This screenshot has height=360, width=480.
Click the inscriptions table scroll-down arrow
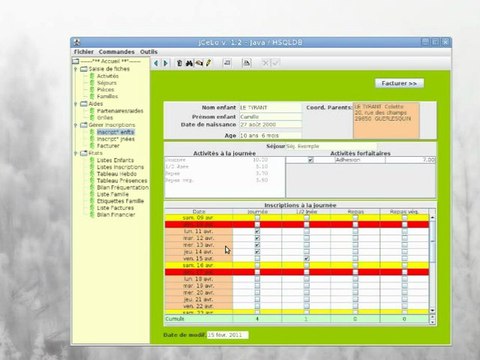433,311
